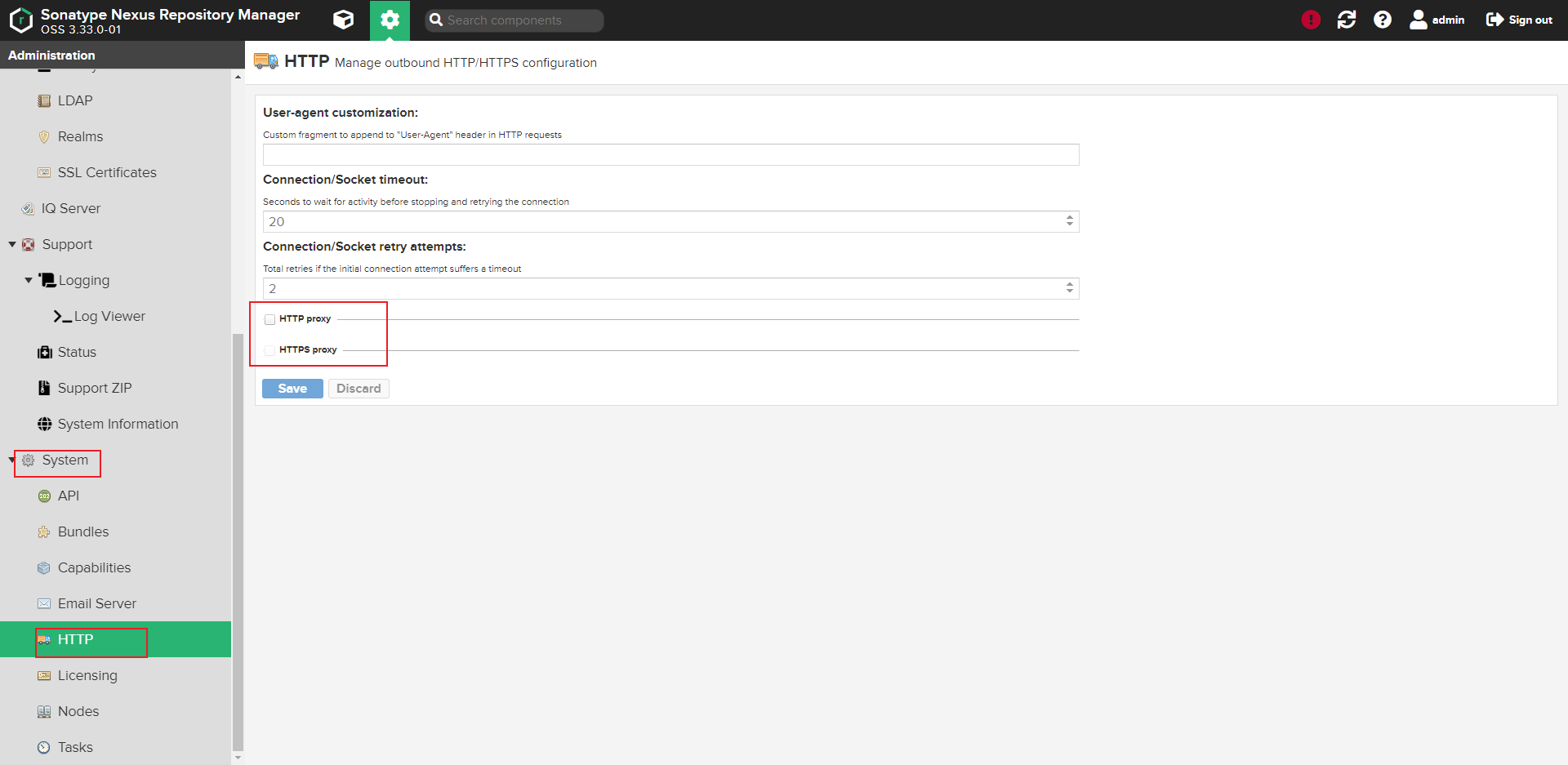Click the Realms shield icon
Viewport: 1568px width, 765px height.
(x=44, y=136)
